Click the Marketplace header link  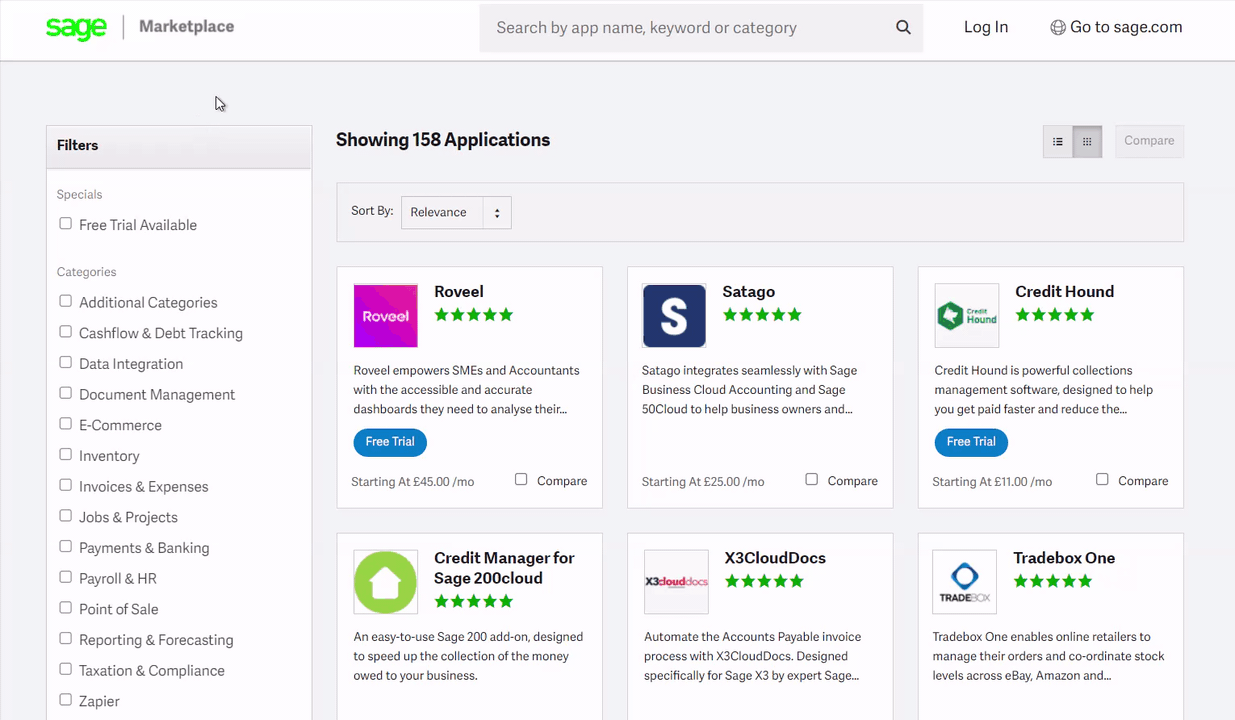(x=187, y=27)
